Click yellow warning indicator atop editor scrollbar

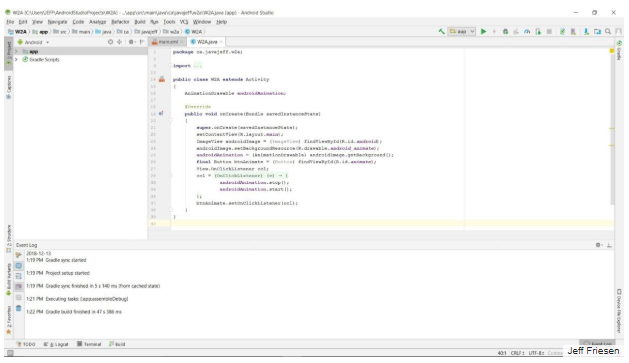pyautogui.click(x=612, y=51)
